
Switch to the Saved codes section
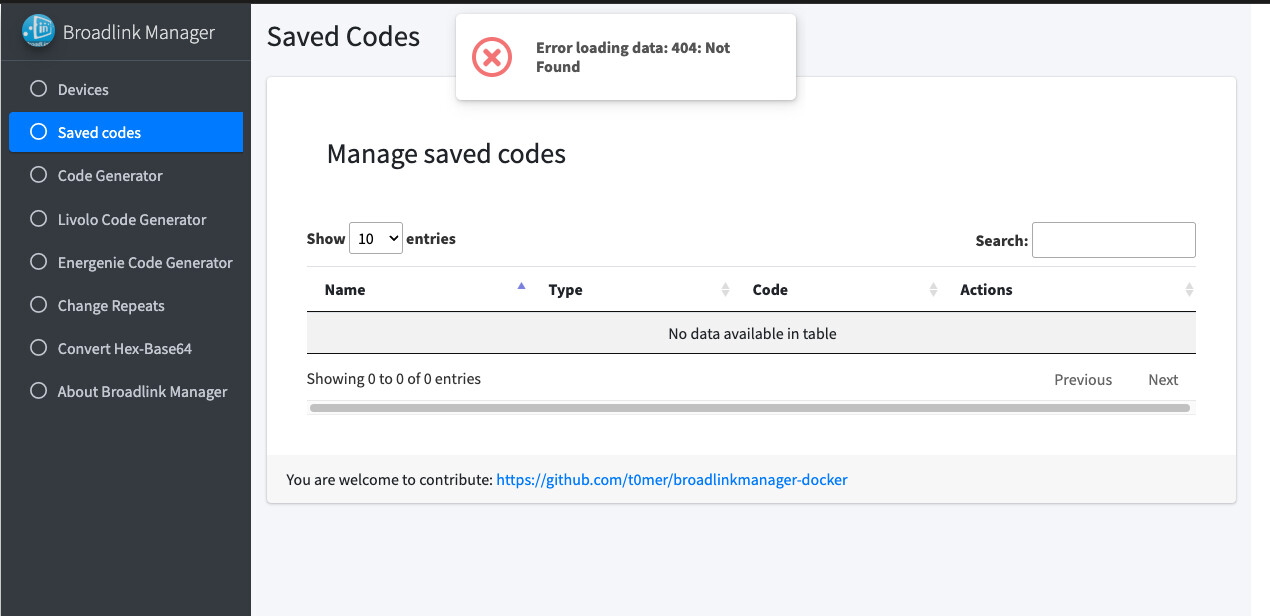[100, 132]
